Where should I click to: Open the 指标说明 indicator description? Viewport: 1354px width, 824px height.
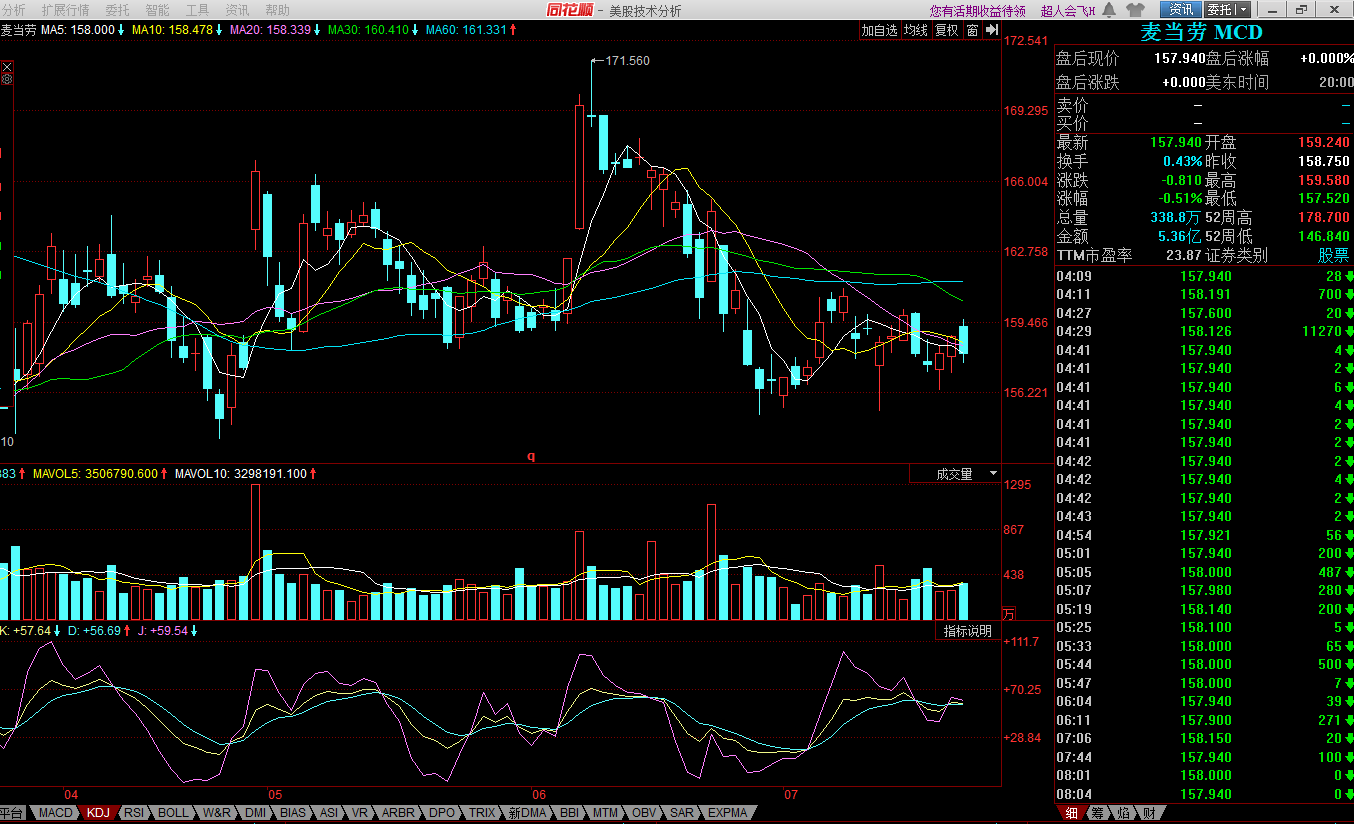coord(968,631)
